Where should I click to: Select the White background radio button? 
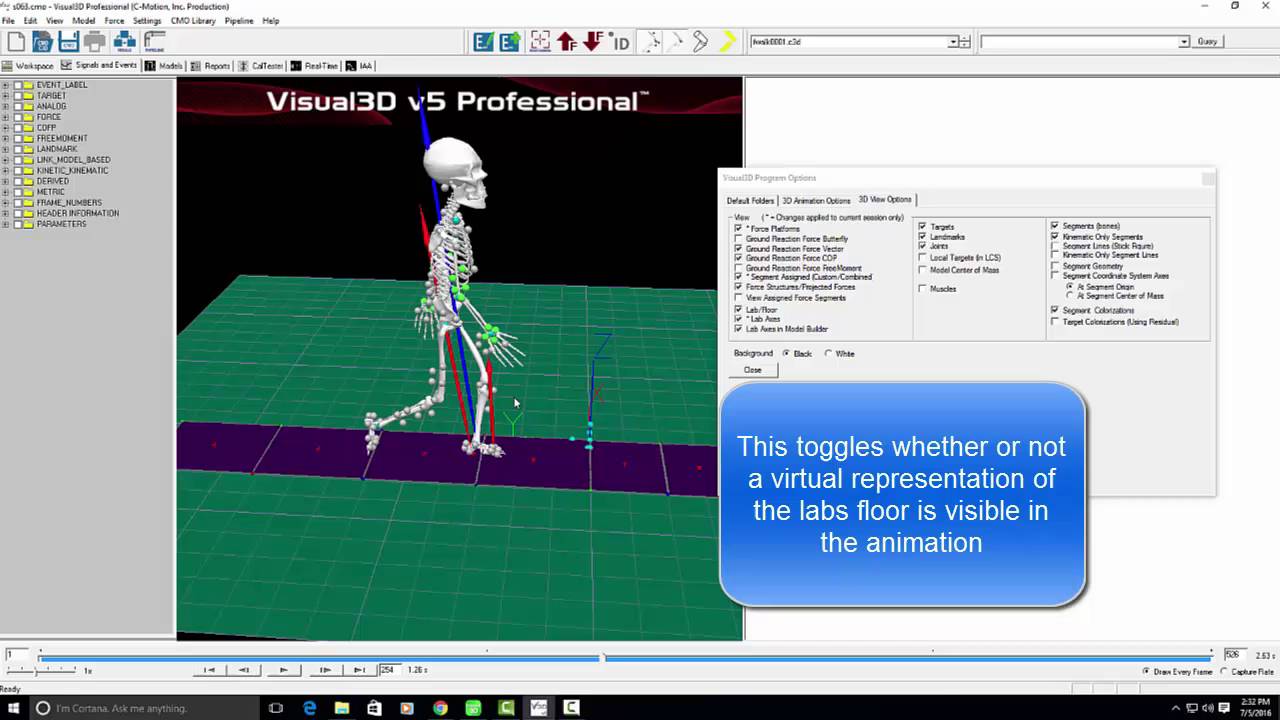(828, 353)
